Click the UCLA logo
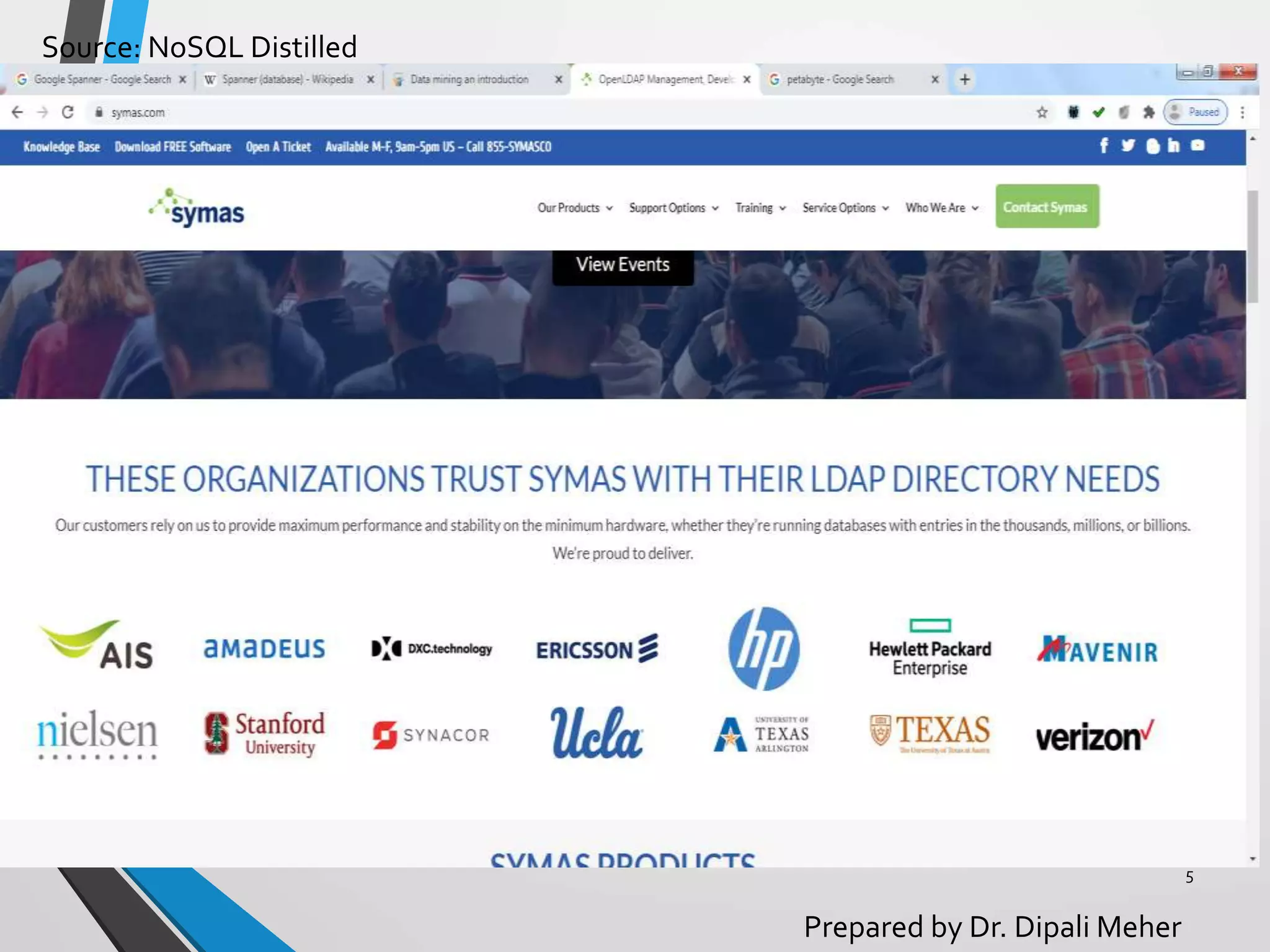 click(597, 733)
